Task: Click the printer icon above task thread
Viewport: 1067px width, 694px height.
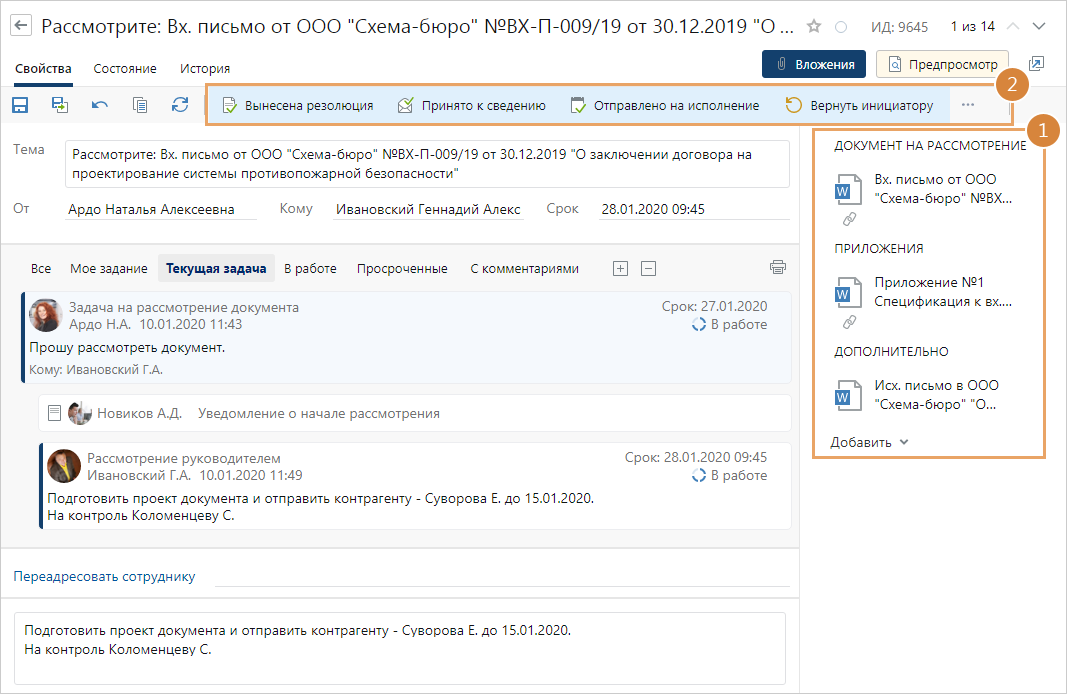Action: [x=778, y=268]
